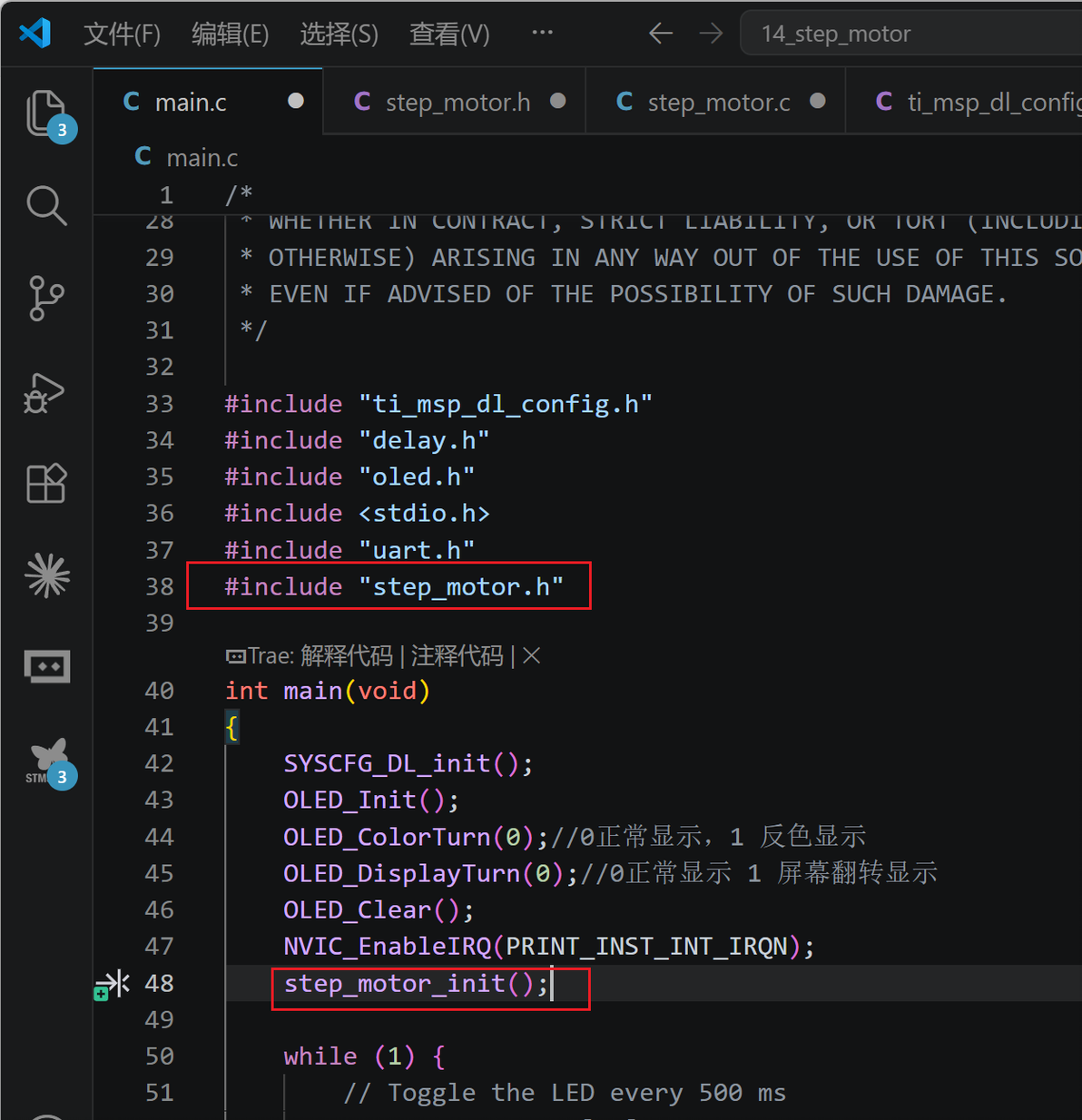Click 注释代码 code lens link
The image size is (1082, 1120).
(457, 656)
